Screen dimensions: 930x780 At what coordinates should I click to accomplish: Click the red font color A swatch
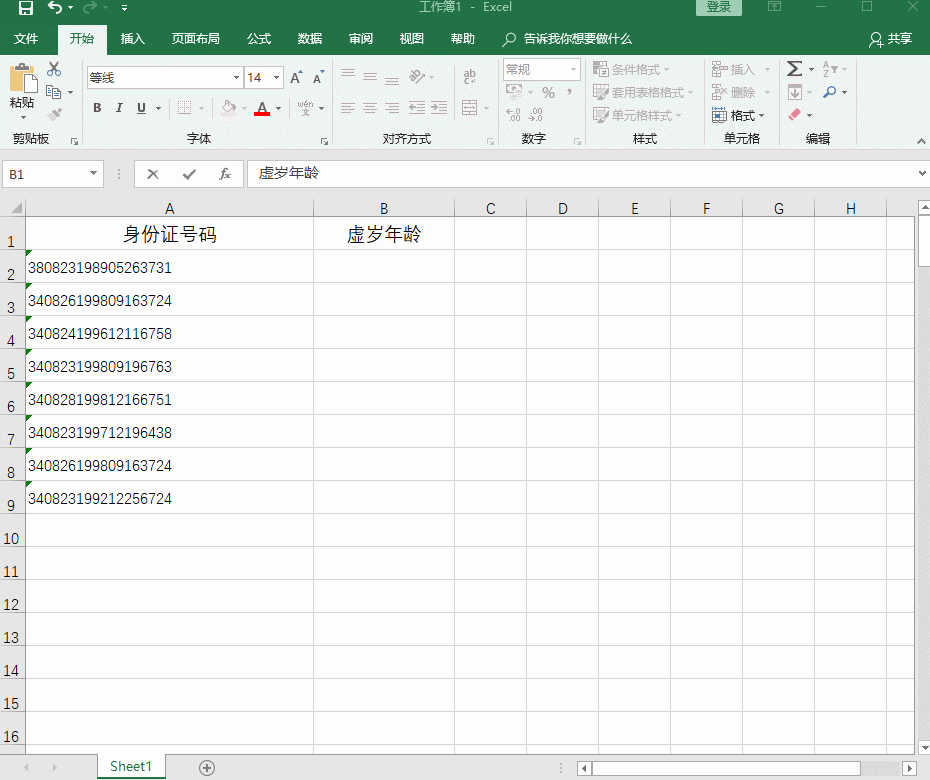point(262,108)
